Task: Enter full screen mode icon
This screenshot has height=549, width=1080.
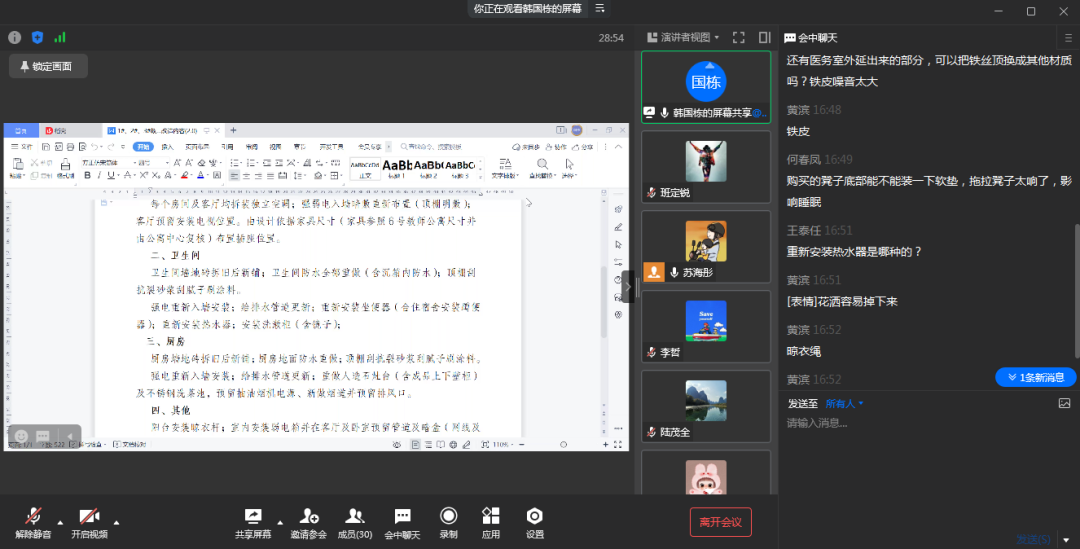Action: coord(739,37)
